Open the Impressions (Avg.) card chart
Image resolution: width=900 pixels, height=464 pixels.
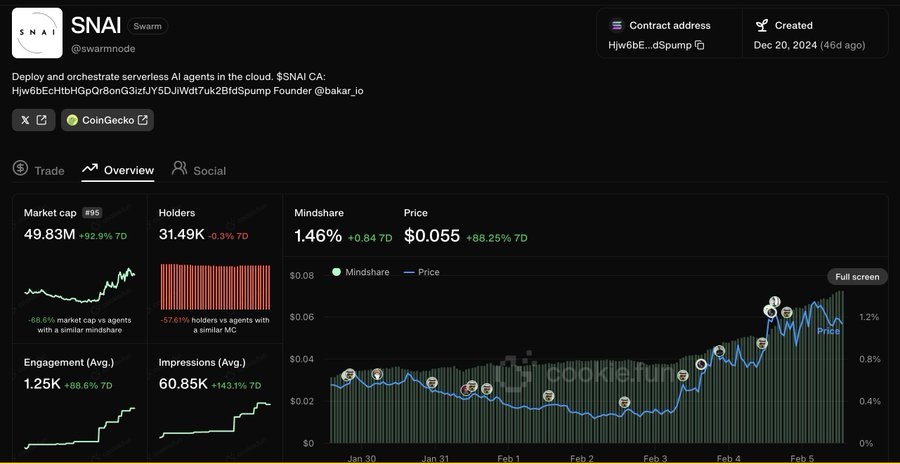(215, 418)
